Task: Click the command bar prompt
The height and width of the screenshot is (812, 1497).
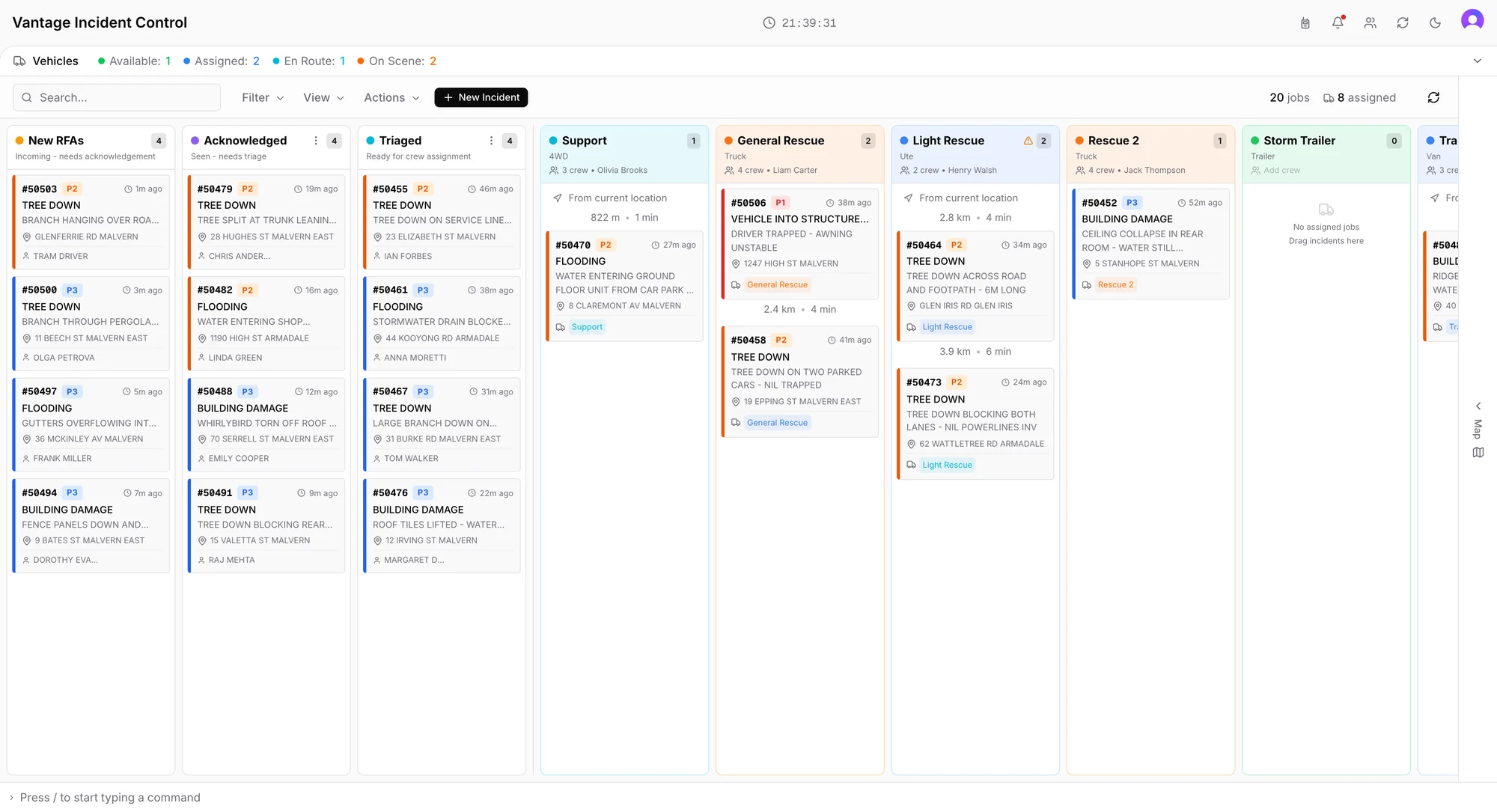Action: [110, 798]
